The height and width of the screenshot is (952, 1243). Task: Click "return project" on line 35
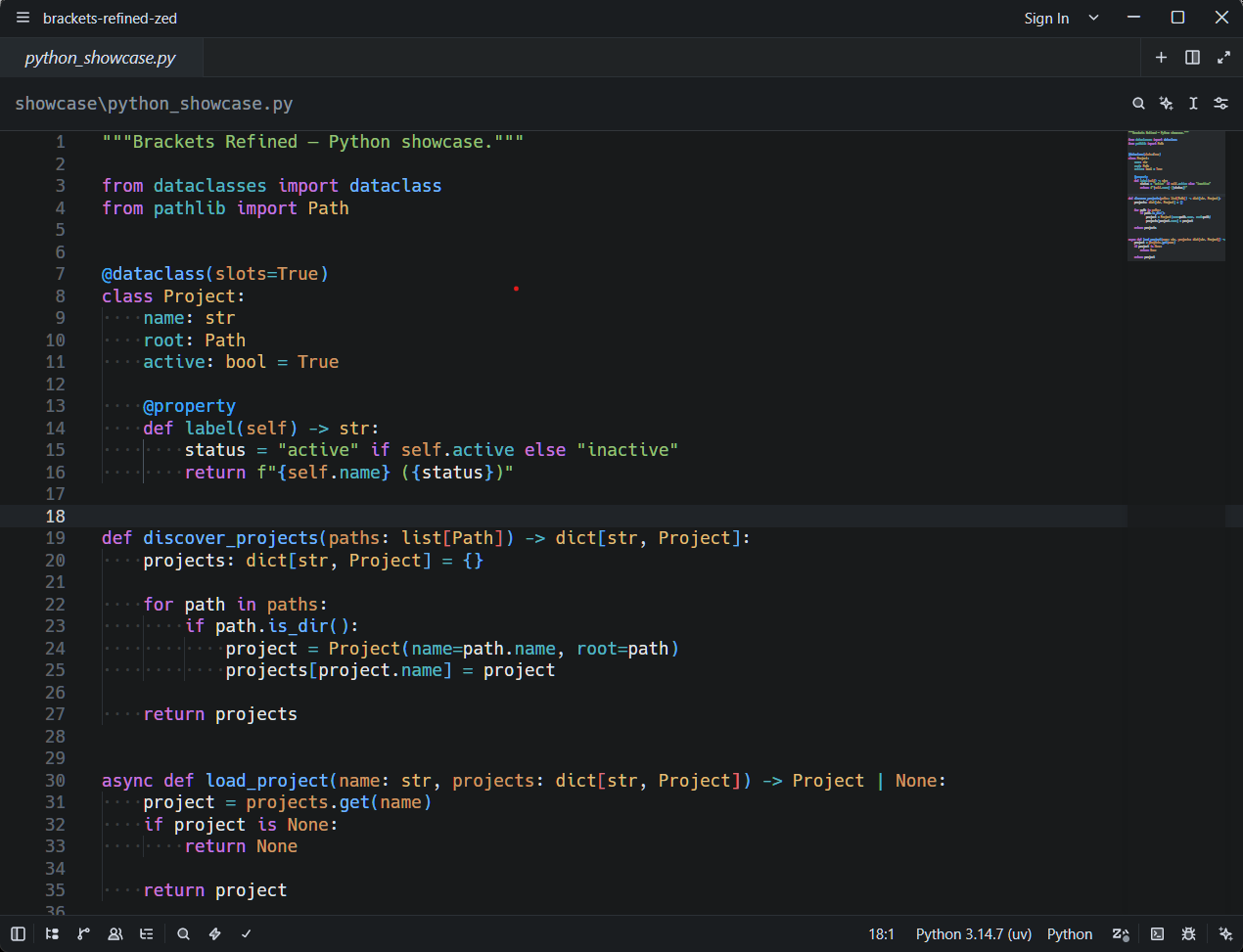(x=215, y=890)
